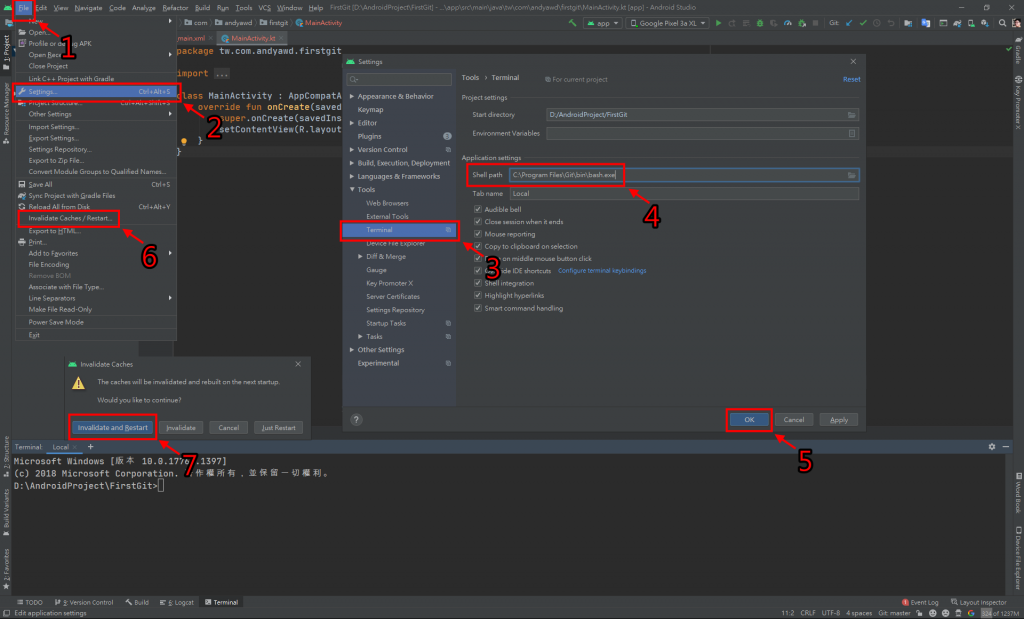Click the Tab name input field
The height and width of the screenshot is (619, 1024).
coord(684,194)
